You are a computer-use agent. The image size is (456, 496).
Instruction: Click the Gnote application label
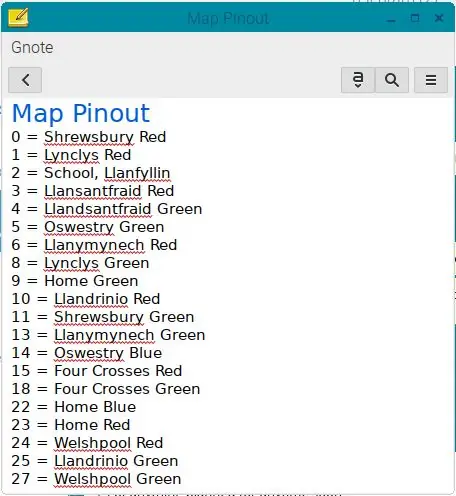(x=32, y=47)
